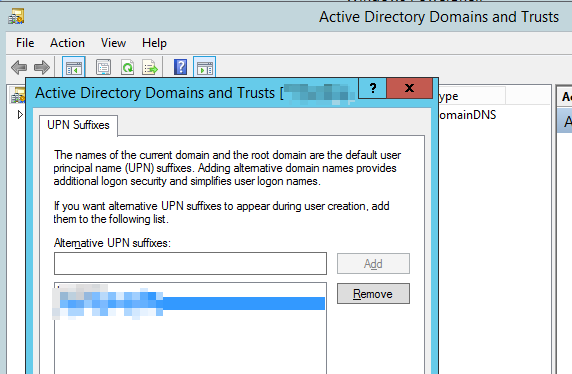This screenshot has height=374, width=572.
Task: Open the Help toolbar icon
Action: click(181, 68)
